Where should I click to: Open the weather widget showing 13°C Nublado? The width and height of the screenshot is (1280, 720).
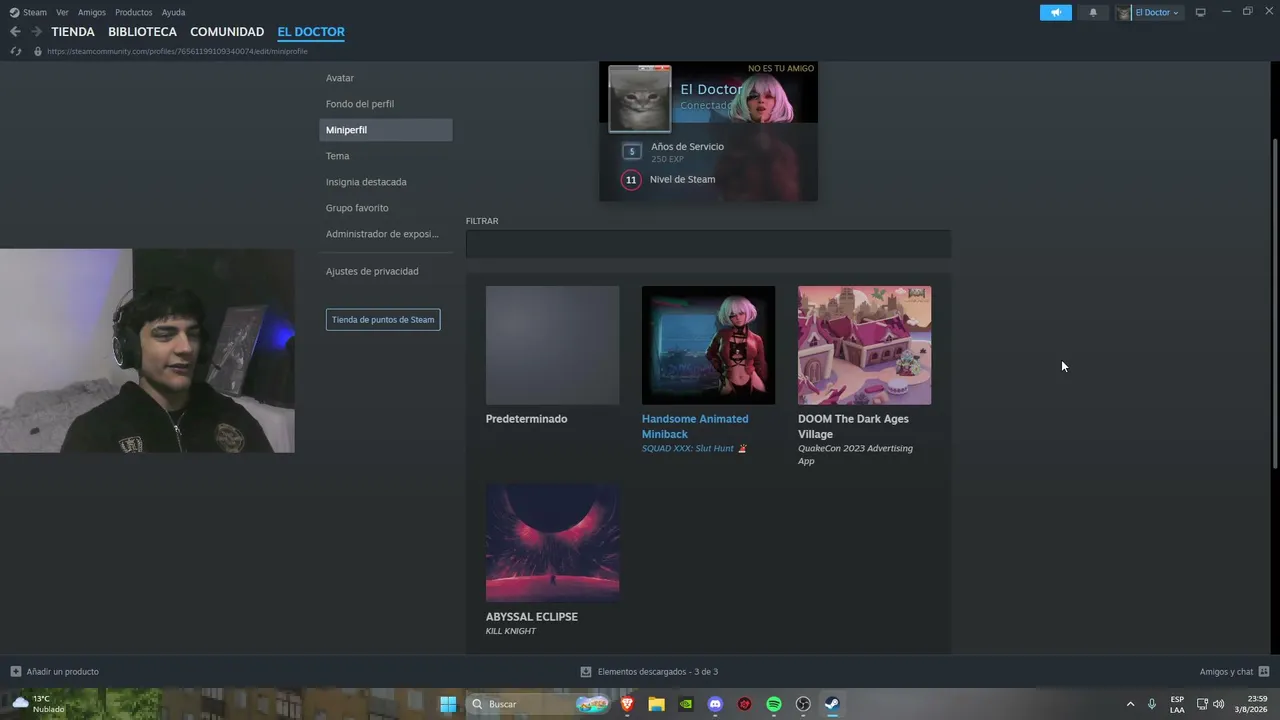tap(38, 704)
